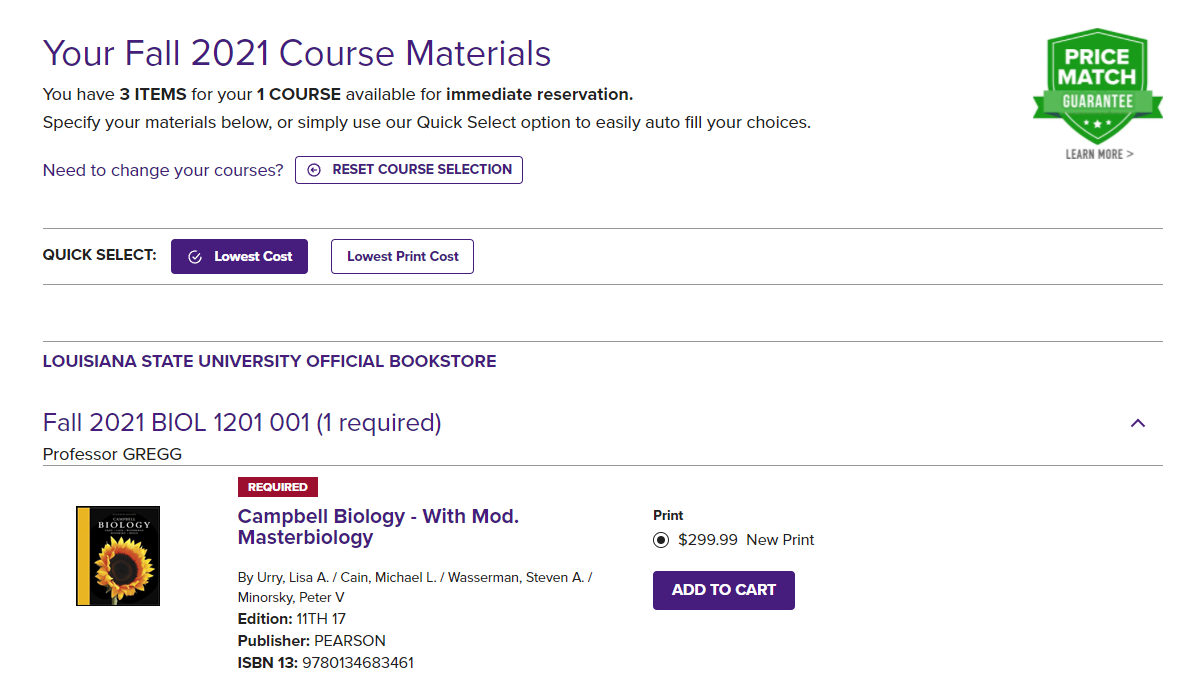This screenshot has width=1201, height=693.
Task: Choose Lowest Print Cost quick select
Action: pyautogui.click(x=402, y=256)
